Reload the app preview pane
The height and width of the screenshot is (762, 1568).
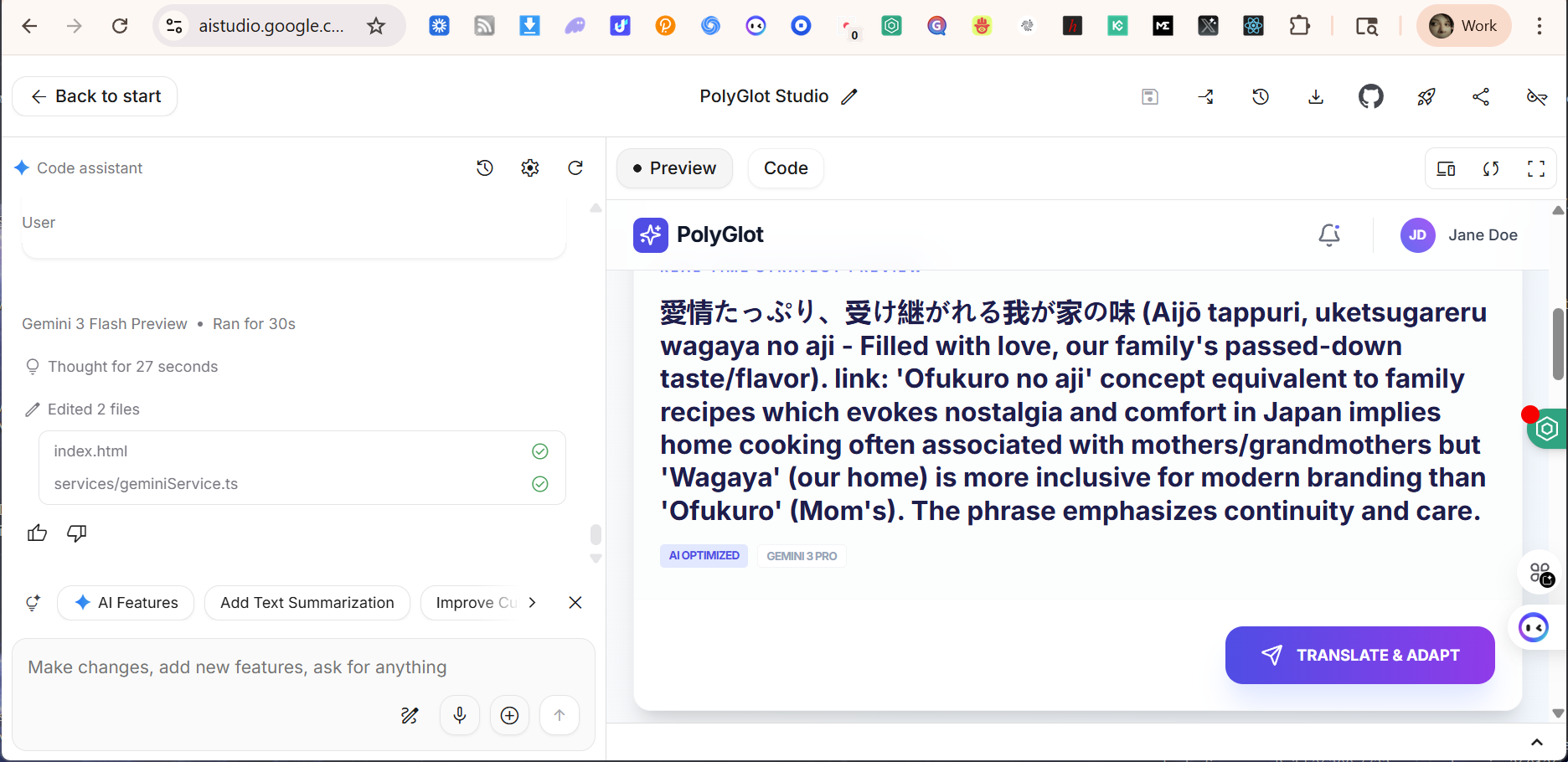(1491, 169)
